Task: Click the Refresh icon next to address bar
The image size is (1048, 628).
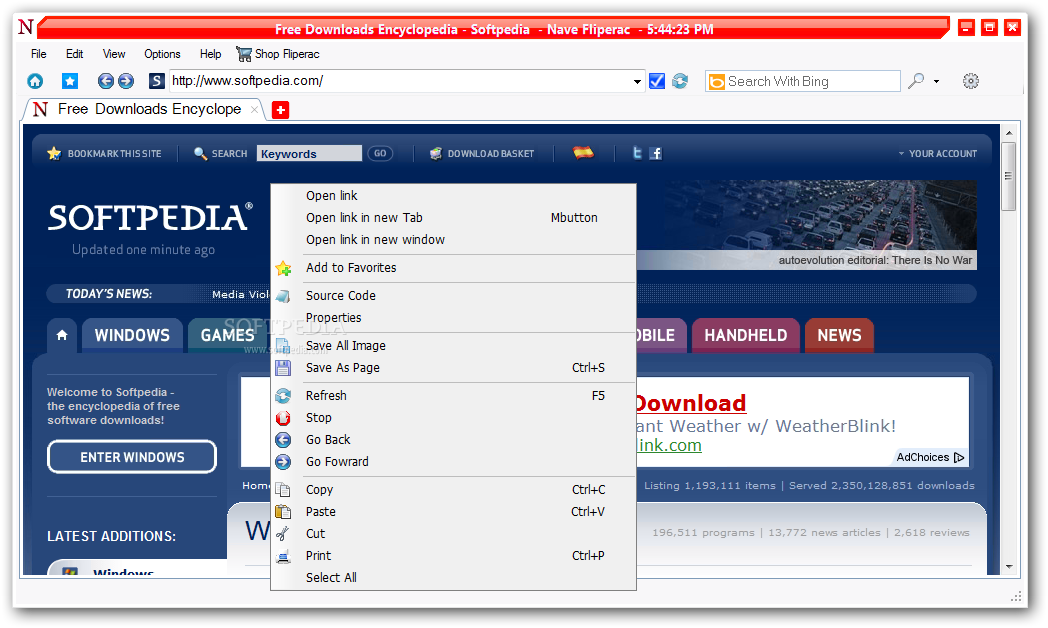Action: coord(680,81)
